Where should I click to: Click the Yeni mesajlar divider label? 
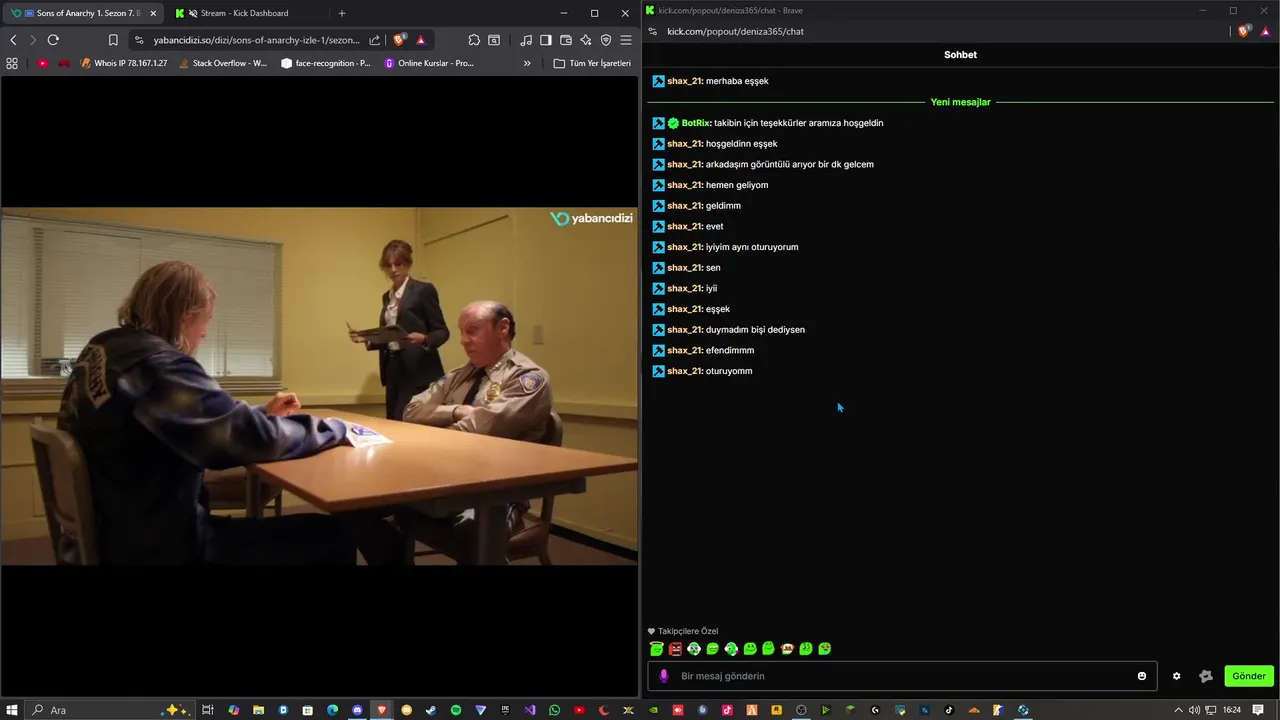(x=960, y=102)
